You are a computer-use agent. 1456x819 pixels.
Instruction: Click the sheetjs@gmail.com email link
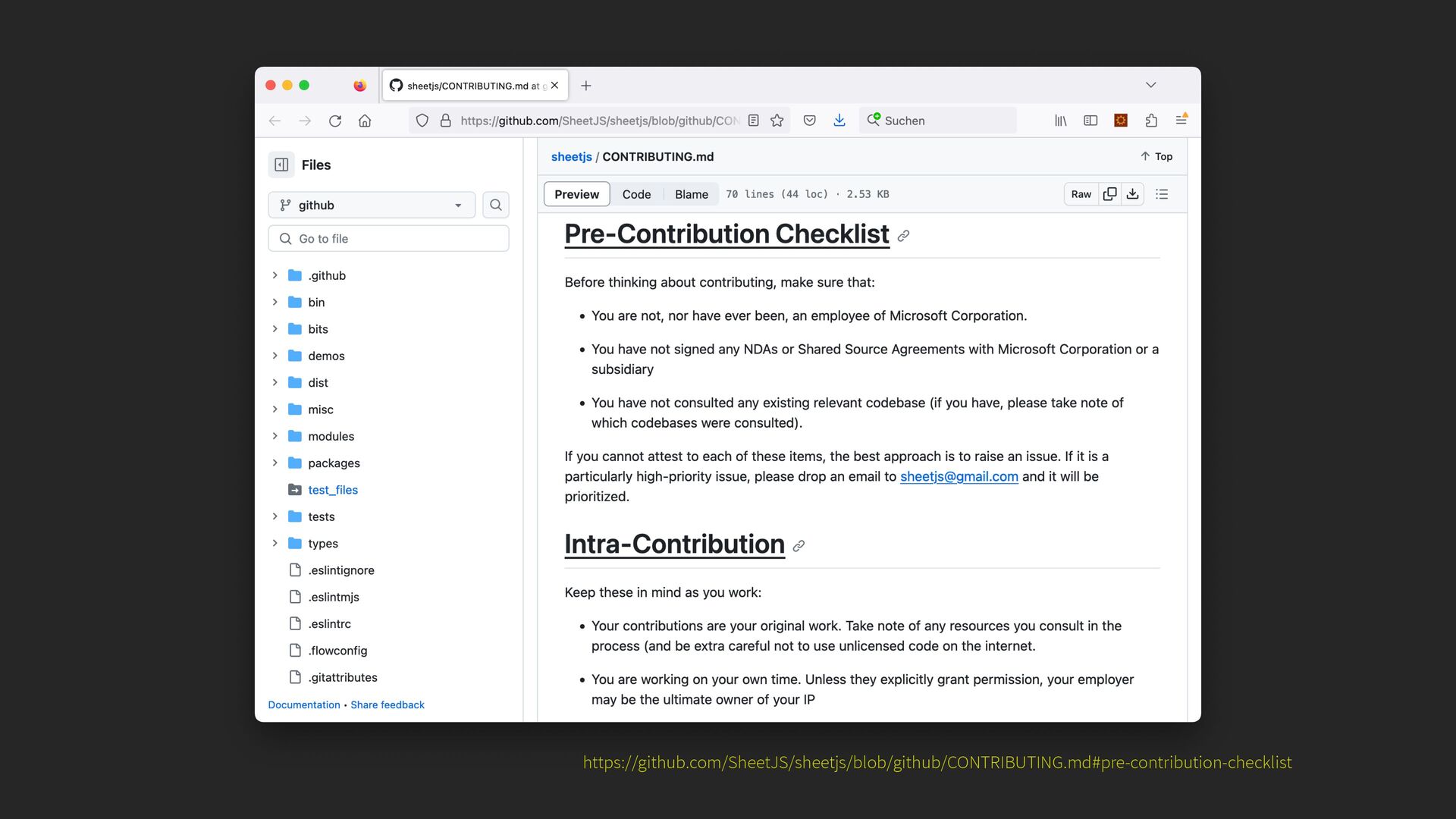(959, 476)
